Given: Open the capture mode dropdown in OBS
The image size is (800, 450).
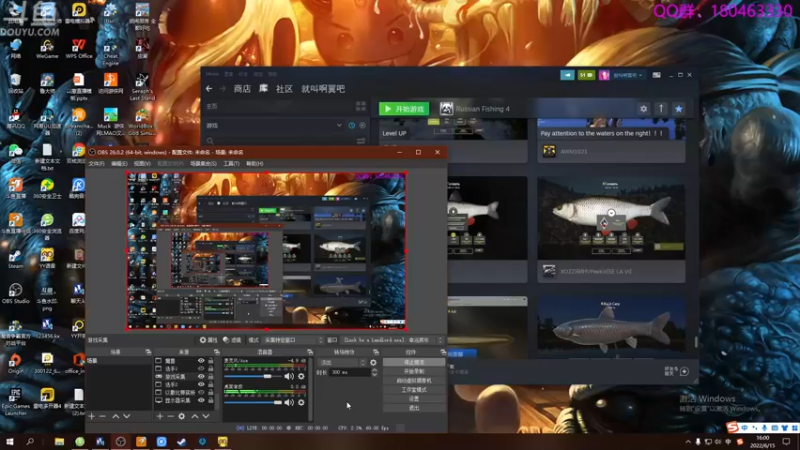Looking at the screenshot, I should [x=293, y=340].
